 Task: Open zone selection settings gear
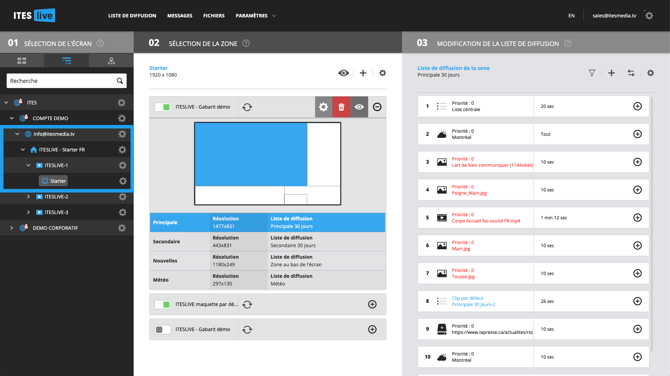(x=382, y=73)
